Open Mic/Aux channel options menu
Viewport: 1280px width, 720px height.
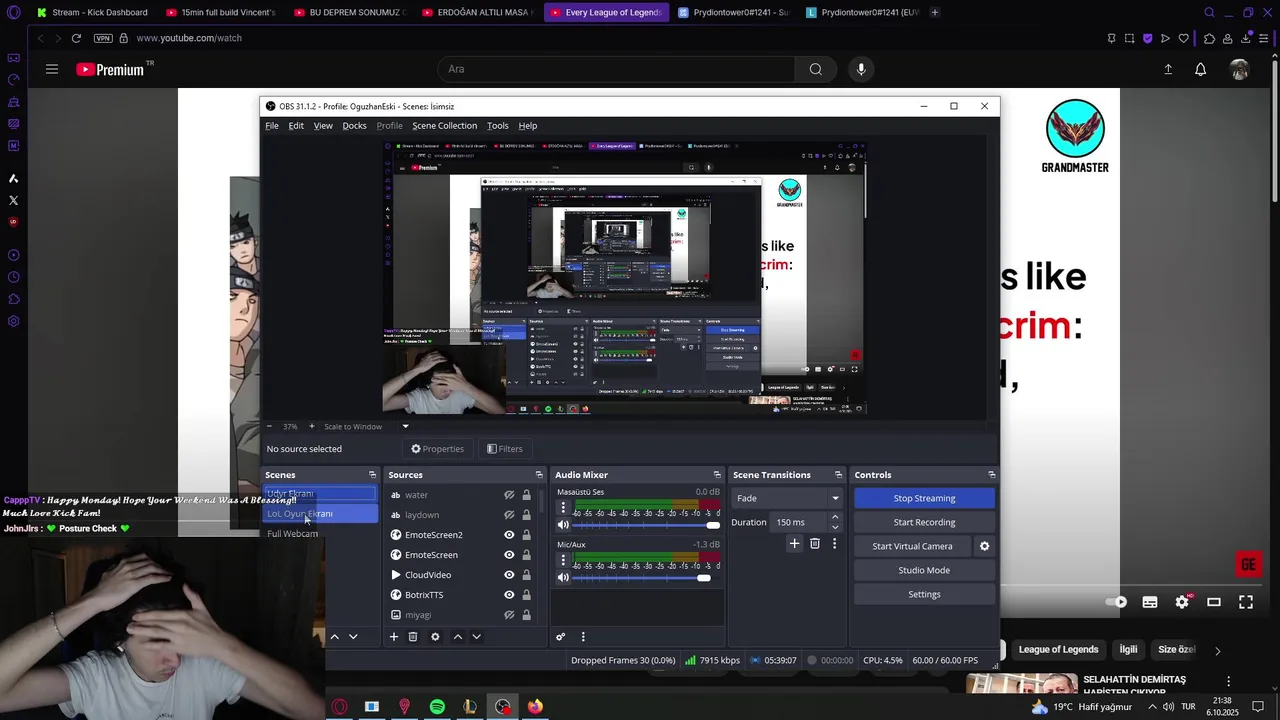click(x=563, y=560)
